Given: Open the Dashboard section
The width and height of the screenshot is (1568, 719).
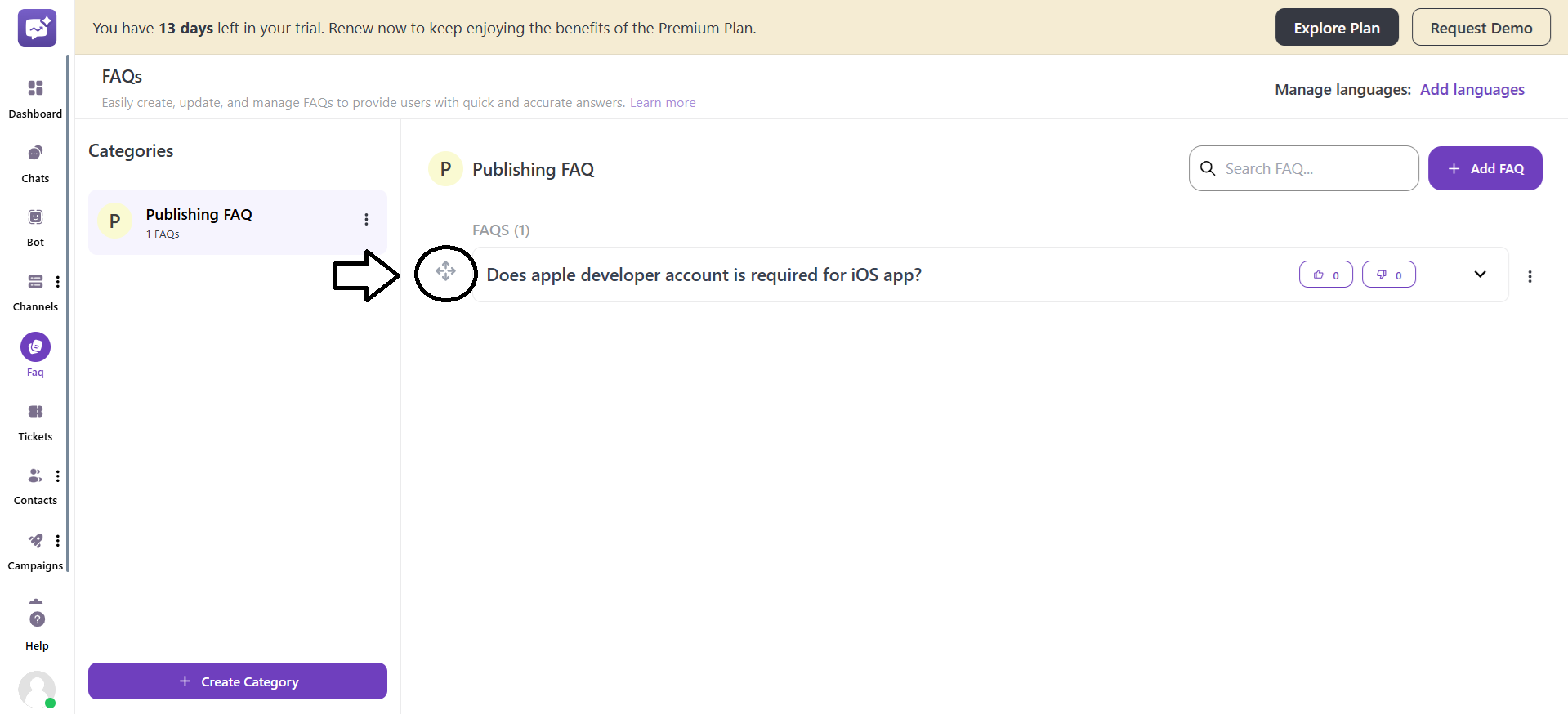Looking at the screenshot, I should pyautogui.click(x=35, y=99).
